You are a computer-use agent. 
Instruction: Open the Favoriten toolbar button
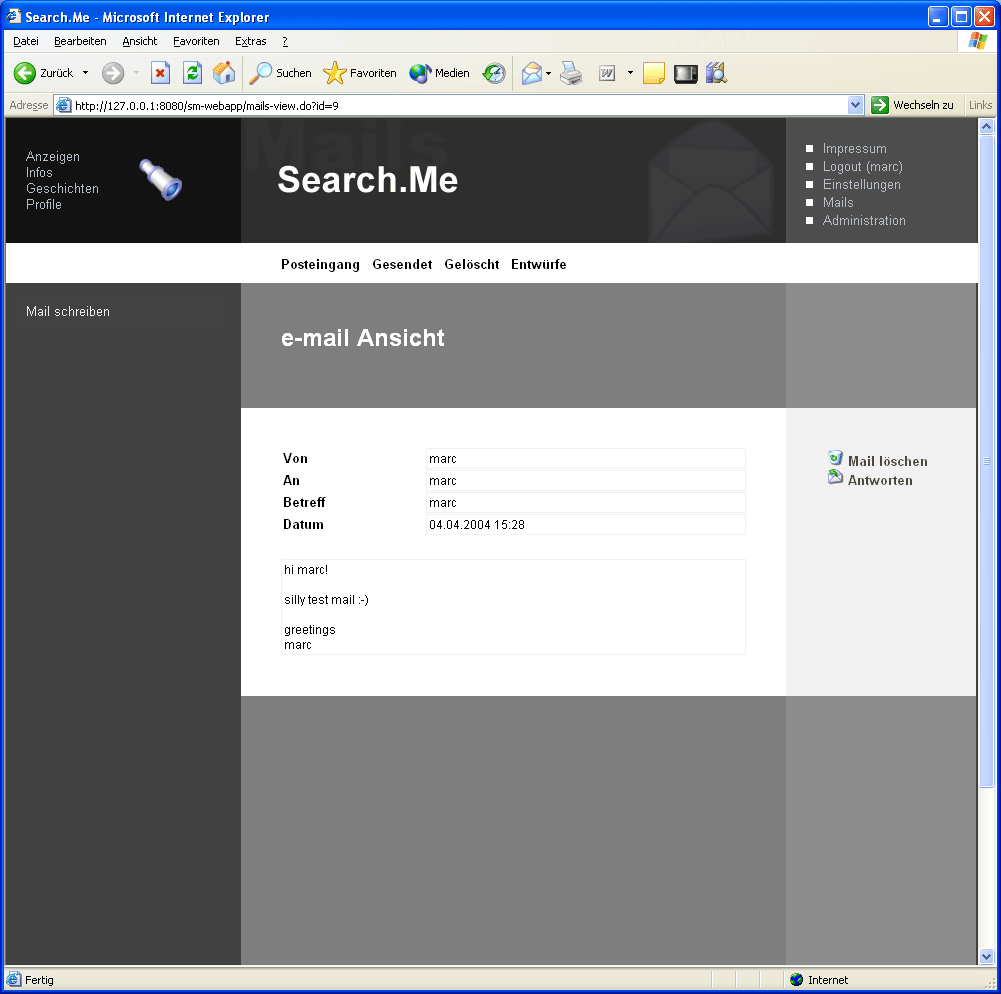pos(360,73)
